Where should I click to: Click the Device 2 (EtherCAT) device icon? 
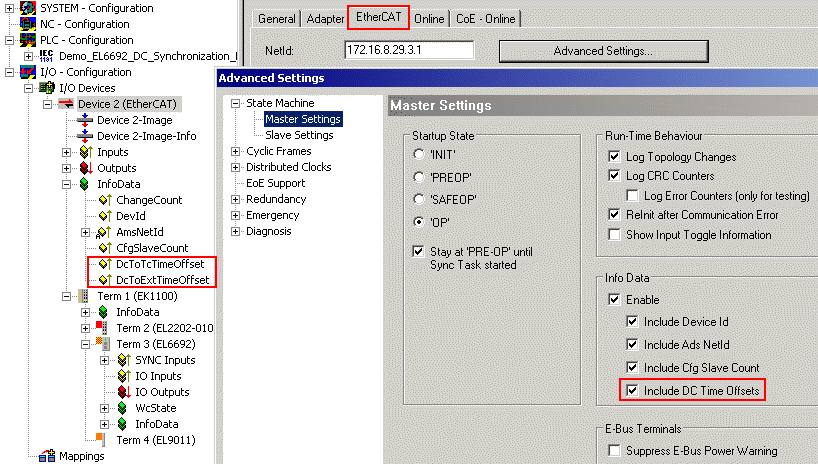point(65,104)
